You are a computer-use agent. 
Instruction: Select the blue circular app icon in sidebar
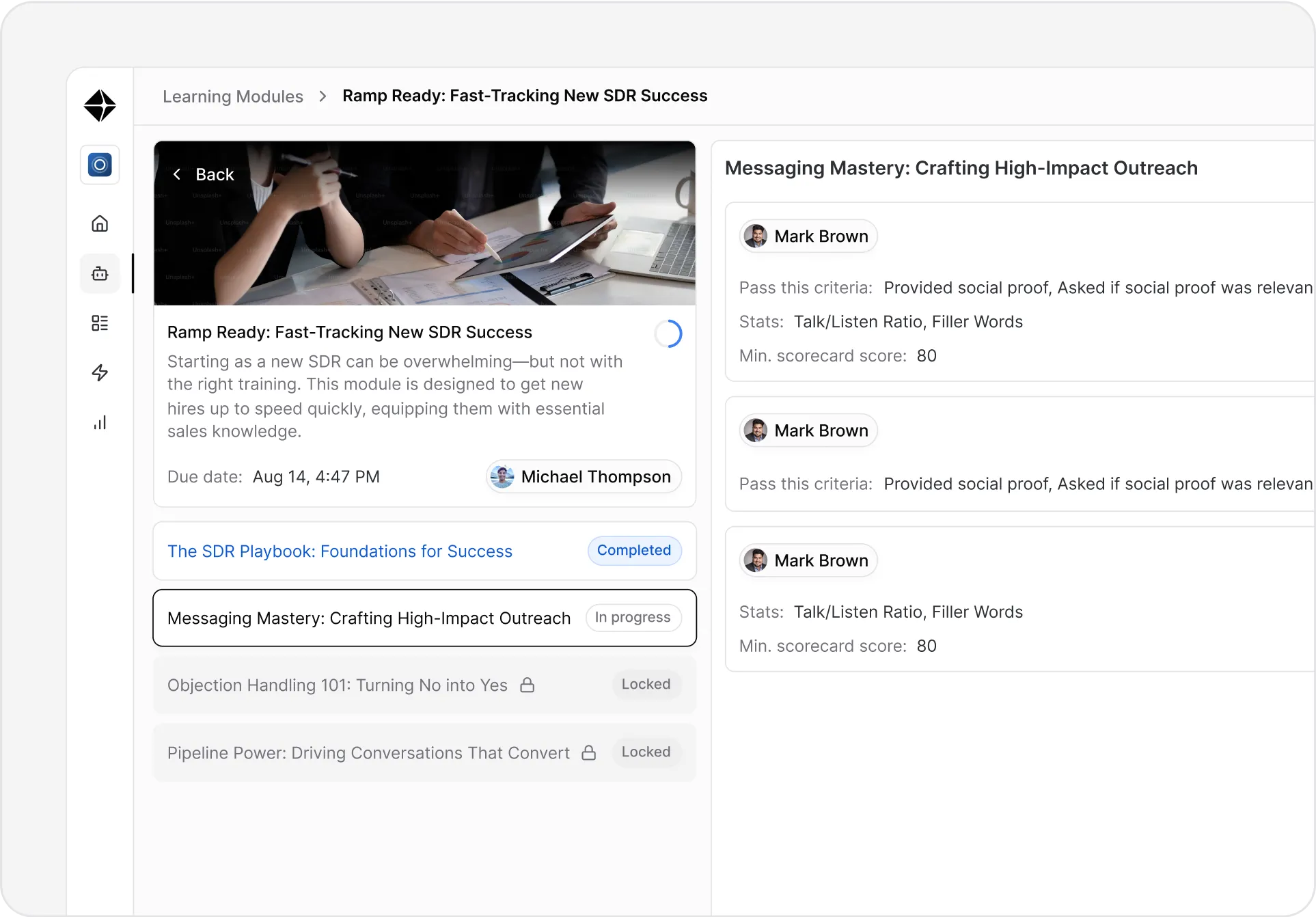point(100,165)
